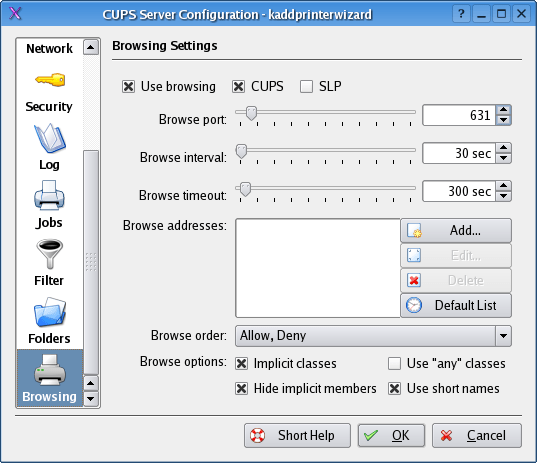Viewport: 537px width, 463px height.
Task: Enable the SLP protocol checkbox
Action: click(x=306, y=87)
